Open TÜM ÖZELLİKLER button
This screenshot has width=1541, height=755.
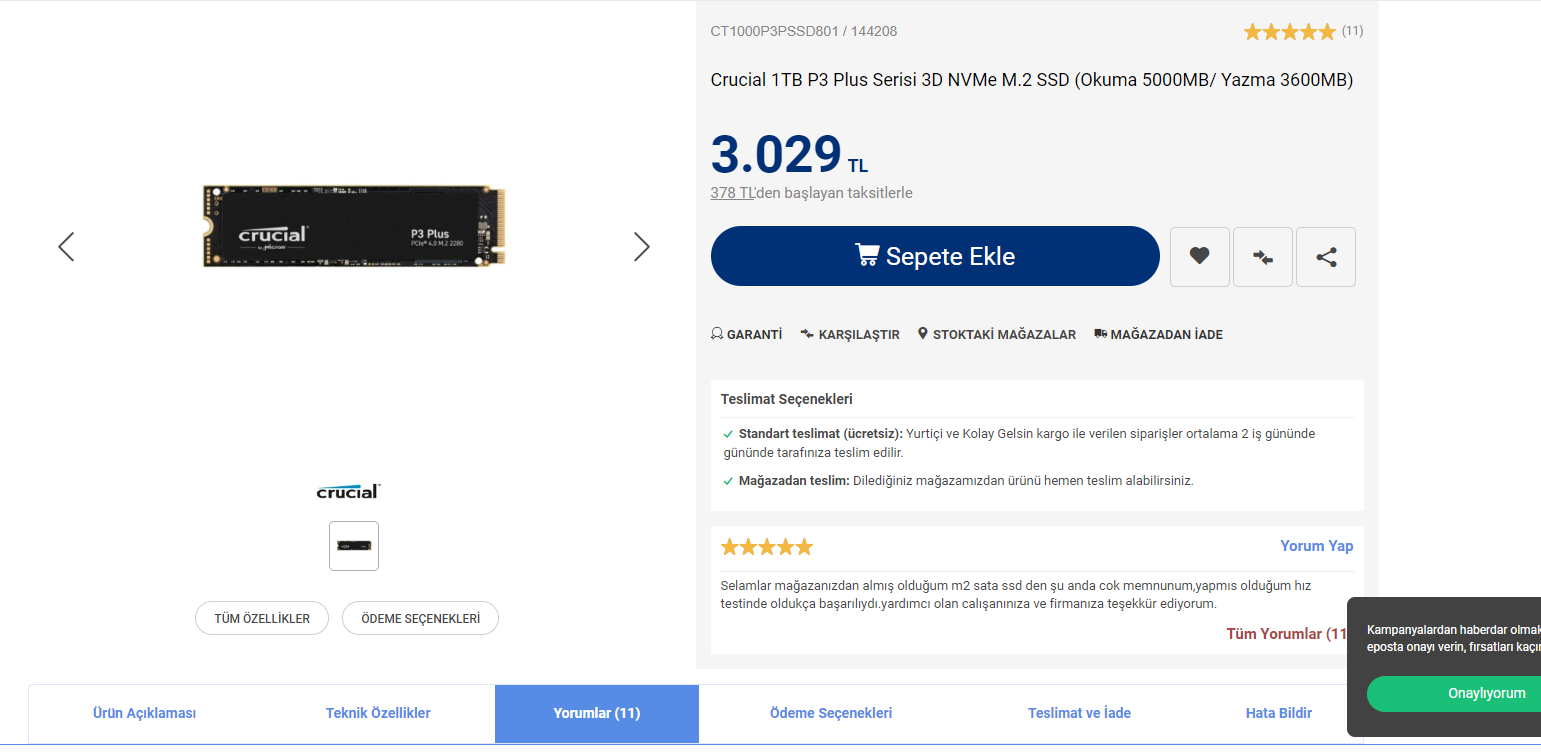[x=262, y=619]
